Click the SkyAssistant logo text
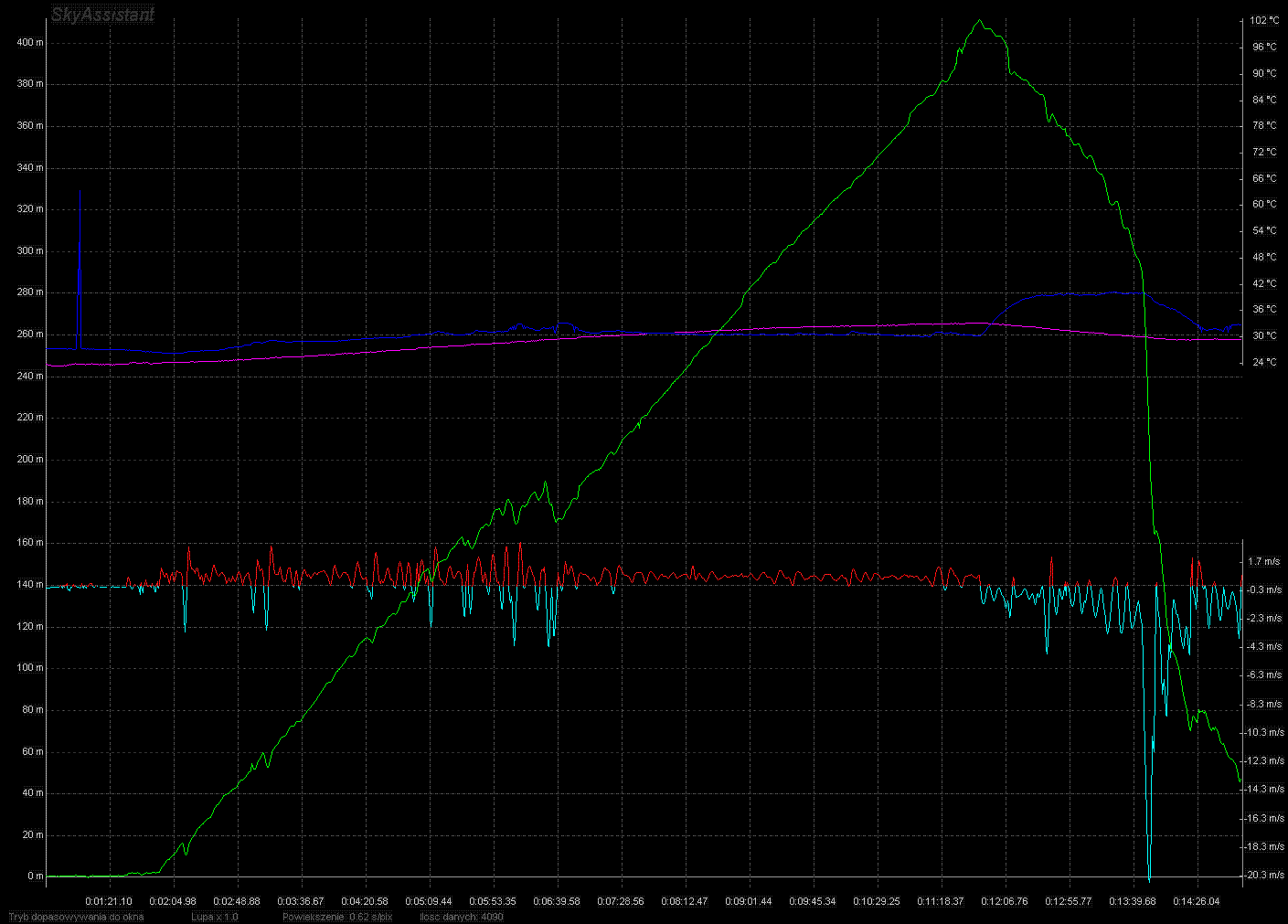 (x=102, y=15)
